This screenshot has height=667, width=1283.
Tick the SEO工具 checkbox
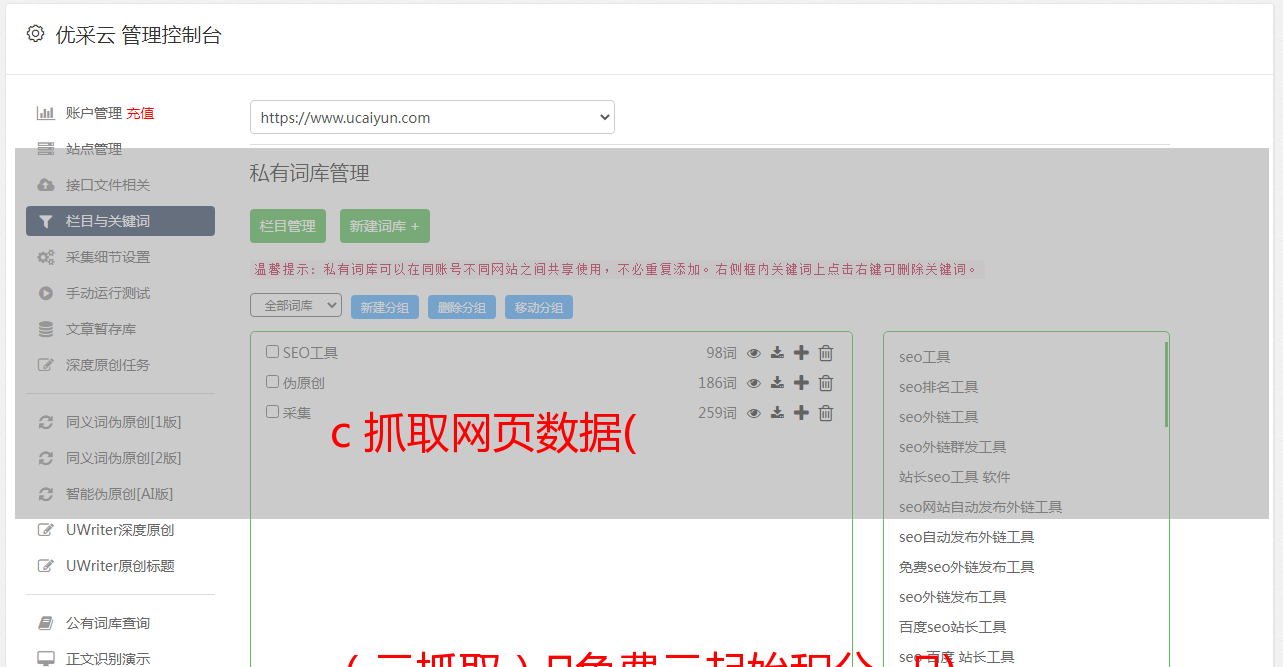(272, 352)
